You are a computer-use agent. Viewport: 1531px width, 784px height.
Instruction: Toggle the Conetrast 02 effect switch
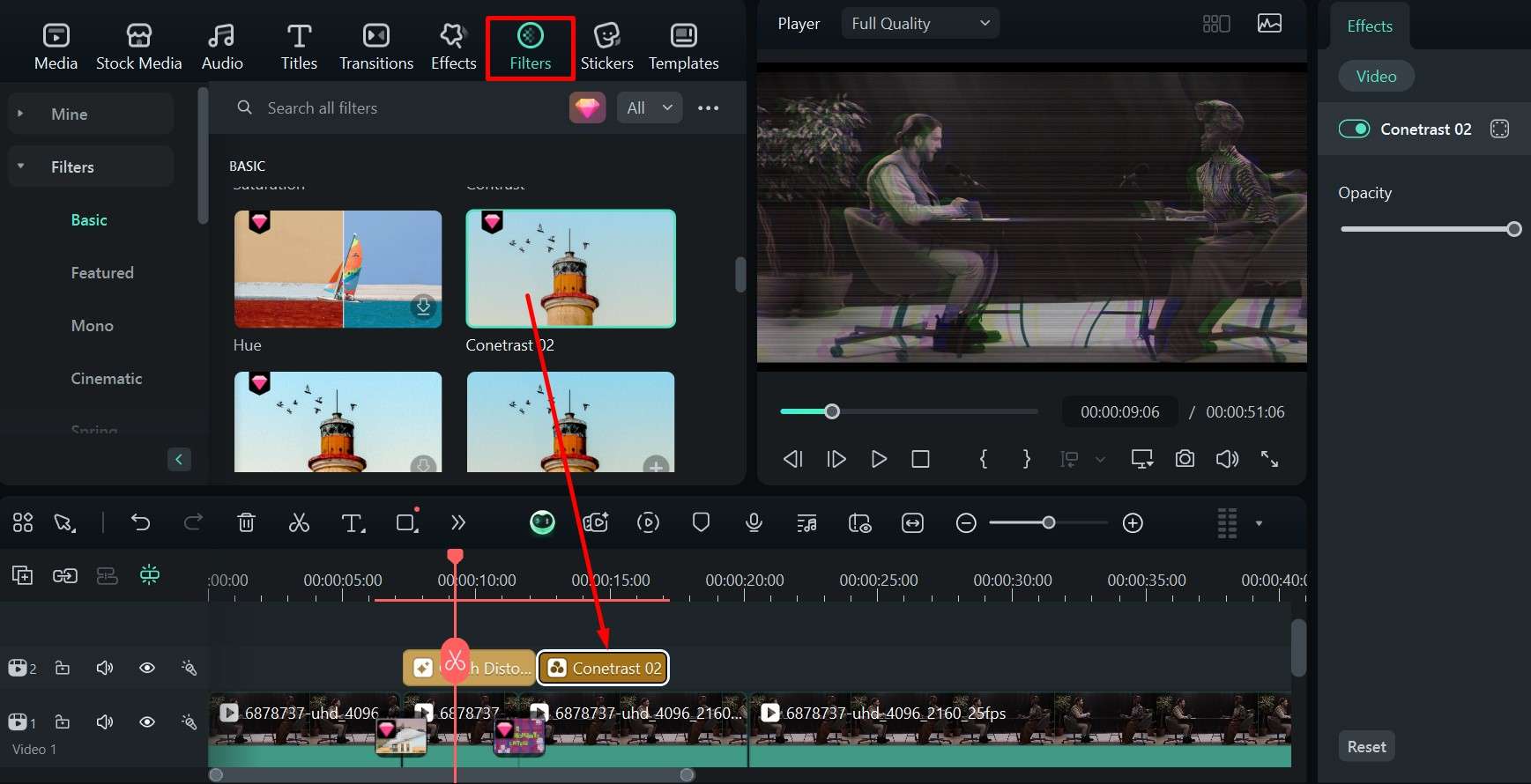tap(1354, 129)
